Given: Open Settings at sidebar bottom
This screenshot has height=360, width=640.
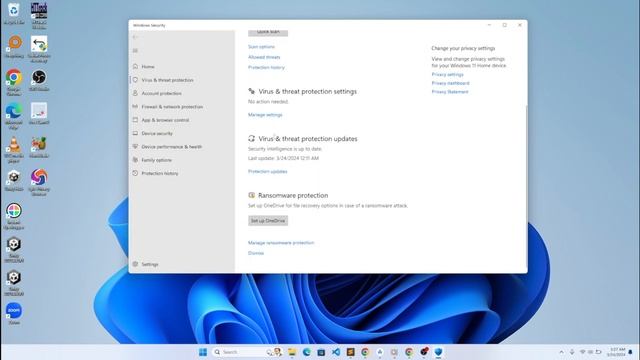Looking at the screenshot, I should (149, 264).
